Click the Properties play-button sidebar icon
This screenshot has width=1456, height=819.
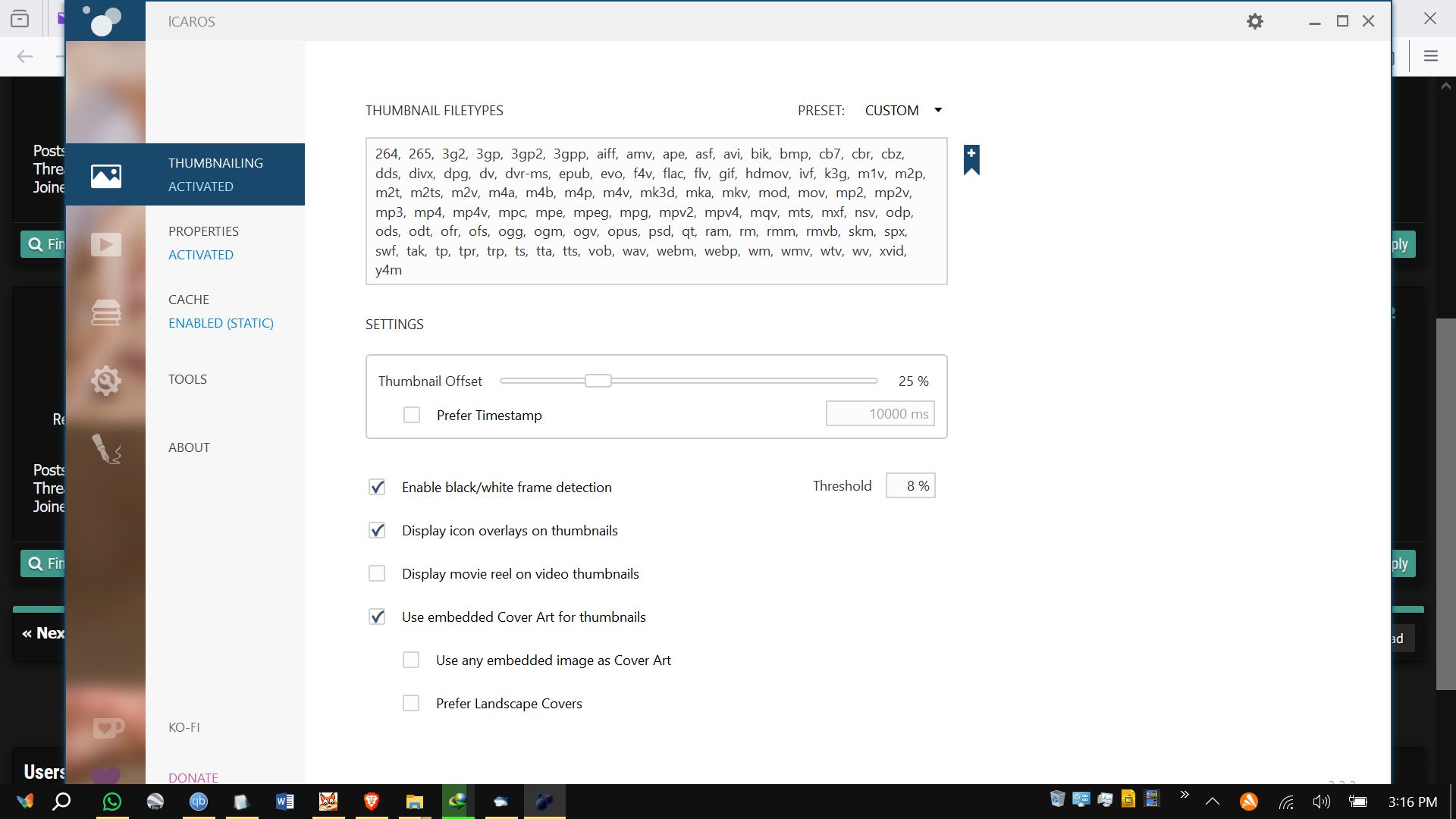click(106, 244)
